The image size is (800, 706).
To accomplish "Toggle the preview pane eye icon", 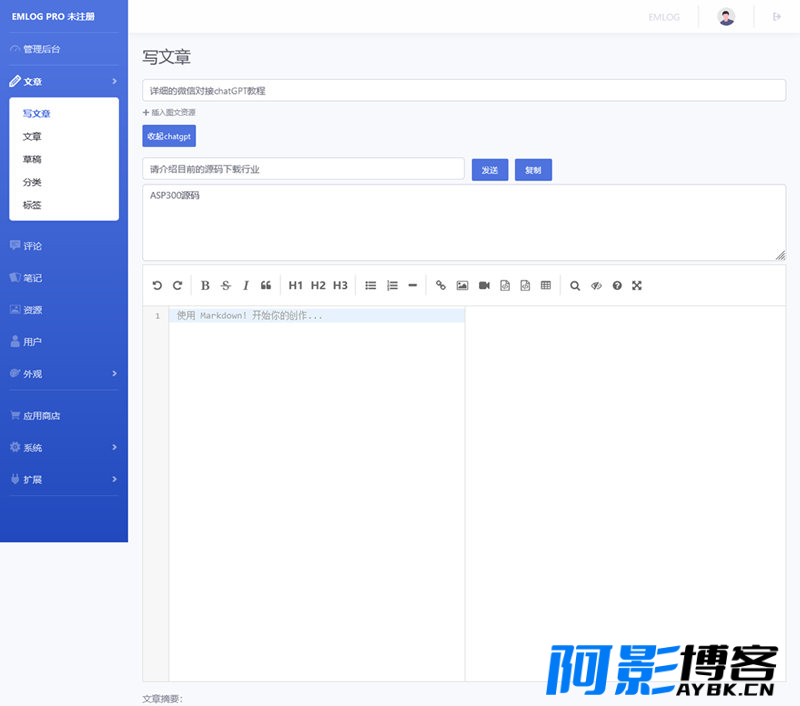I will click(x=596, y=286).
